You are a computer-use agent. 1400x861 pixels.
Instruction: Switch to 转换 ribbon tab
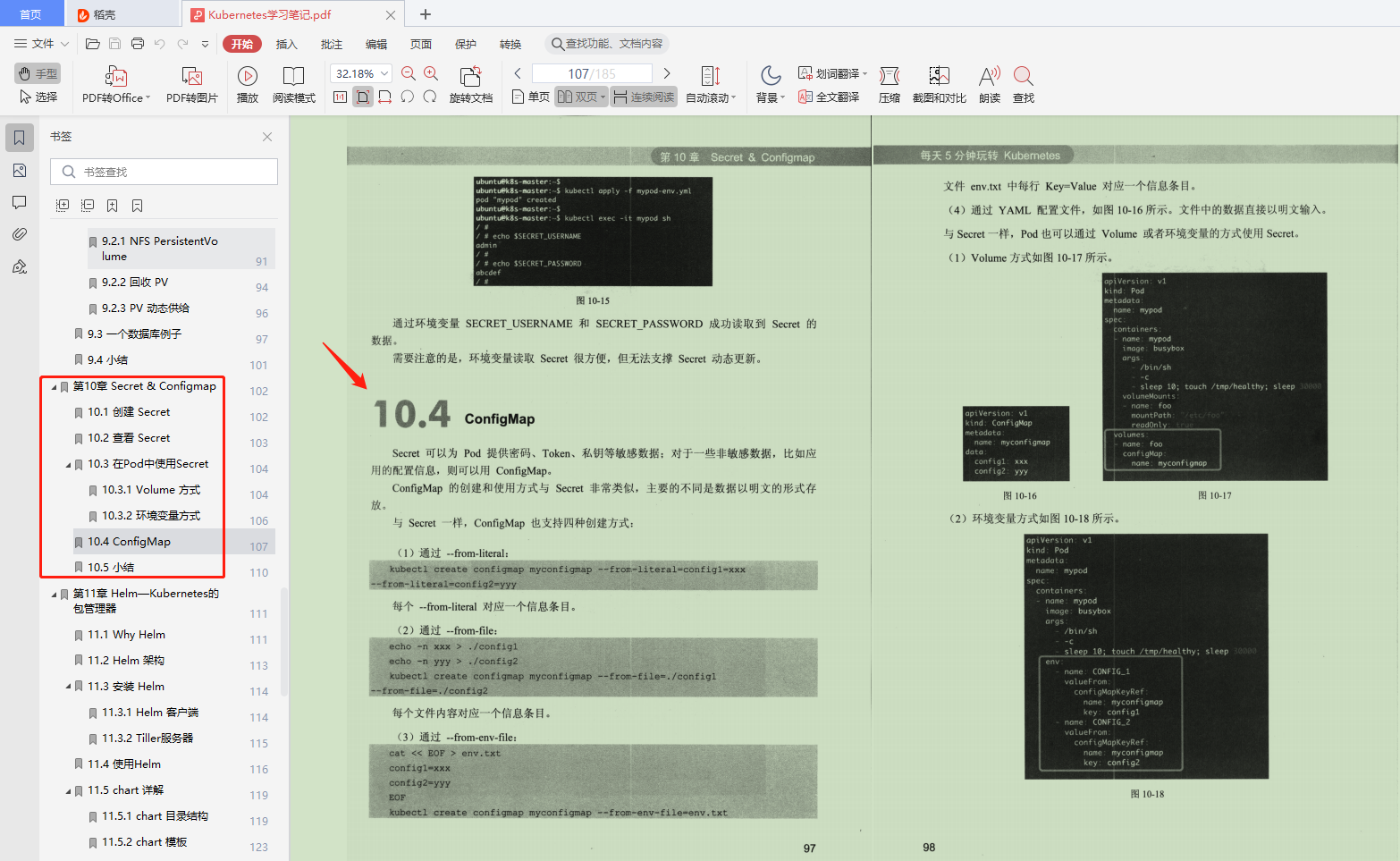pyautogui.click(x=510, y=44)
